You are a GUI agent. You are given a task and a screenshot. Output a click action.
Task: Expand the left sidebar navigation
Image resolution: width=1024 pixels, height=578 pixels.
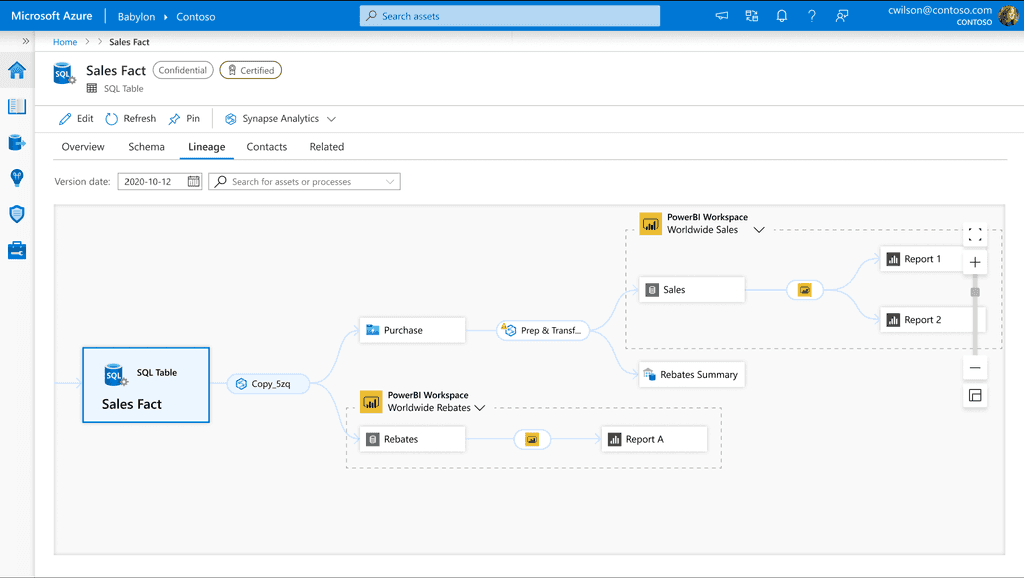coord(25,41)
